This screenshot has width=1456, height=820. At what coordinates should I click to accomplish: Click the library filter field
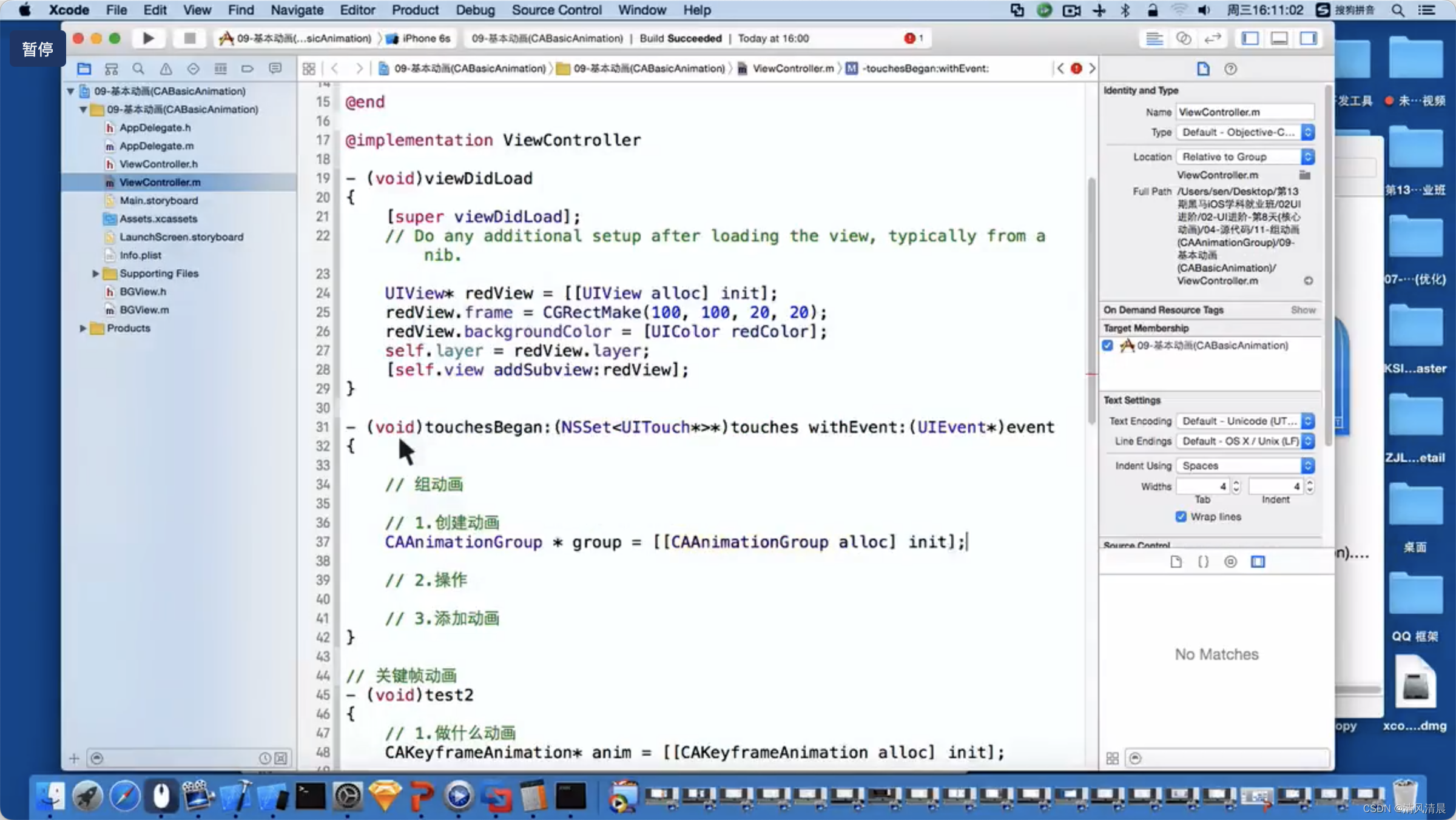[1227, 758]
